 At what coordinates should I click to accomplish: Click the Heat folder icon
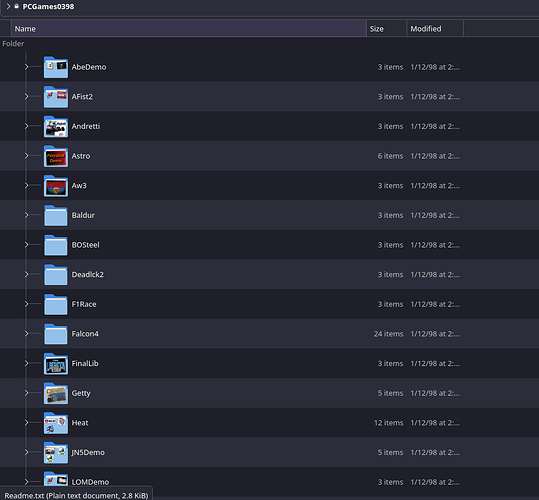[56, 423]
